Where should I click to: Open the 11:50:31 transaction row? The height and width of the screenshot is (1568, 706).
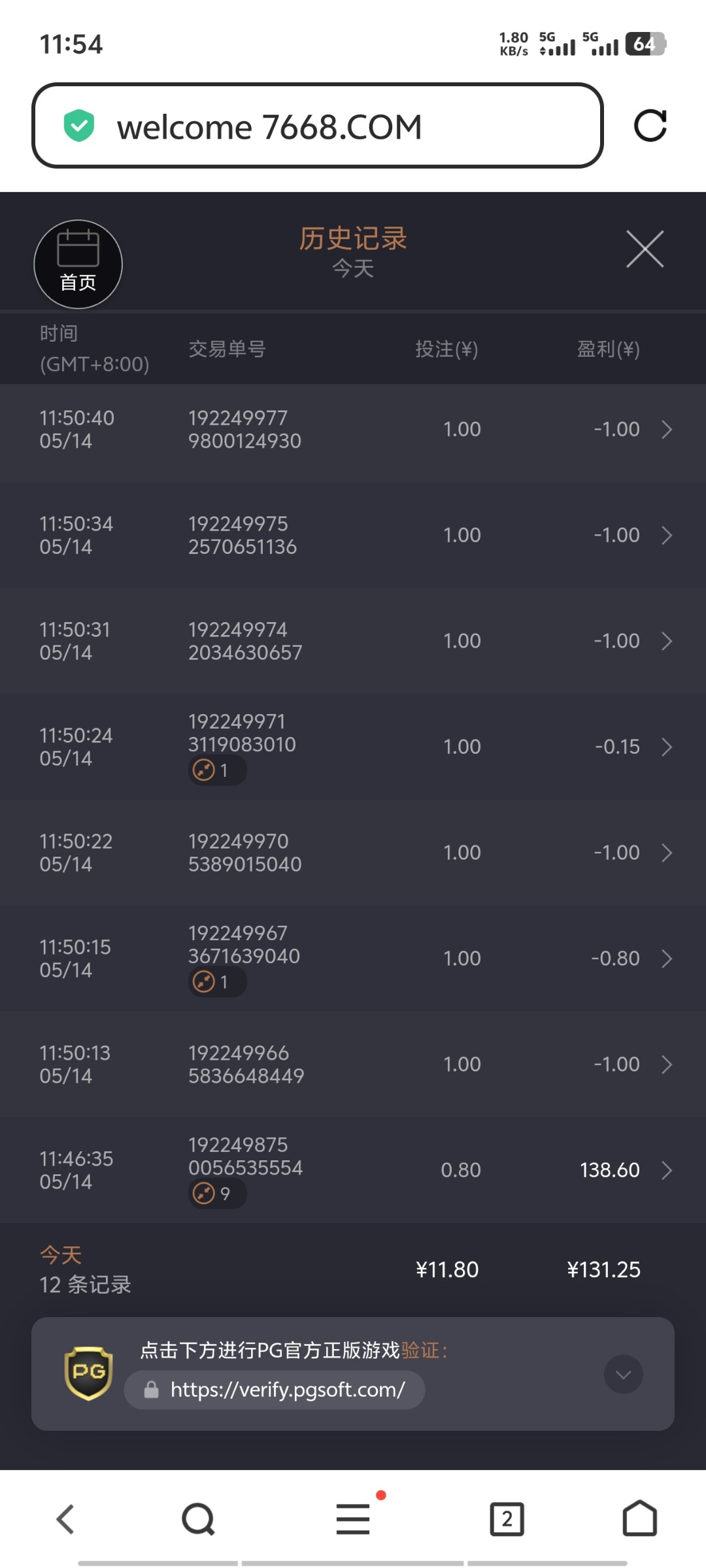pos(353,641)
